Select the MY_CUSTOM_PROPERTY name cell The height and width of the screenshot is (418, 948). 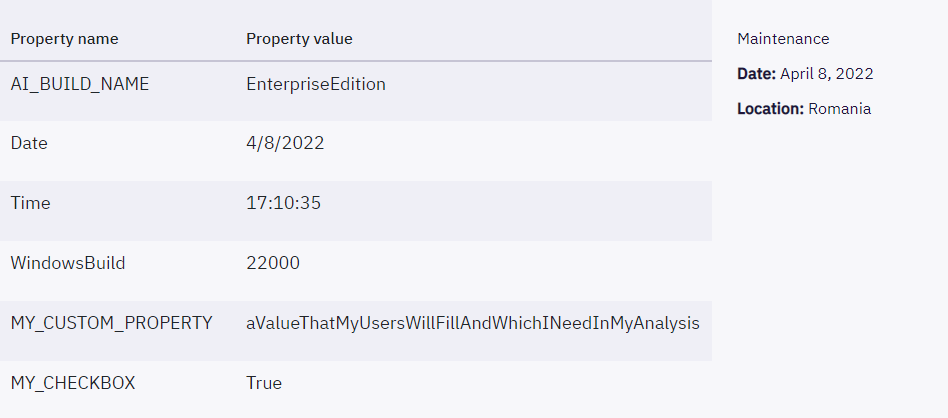tap(111, 323)
